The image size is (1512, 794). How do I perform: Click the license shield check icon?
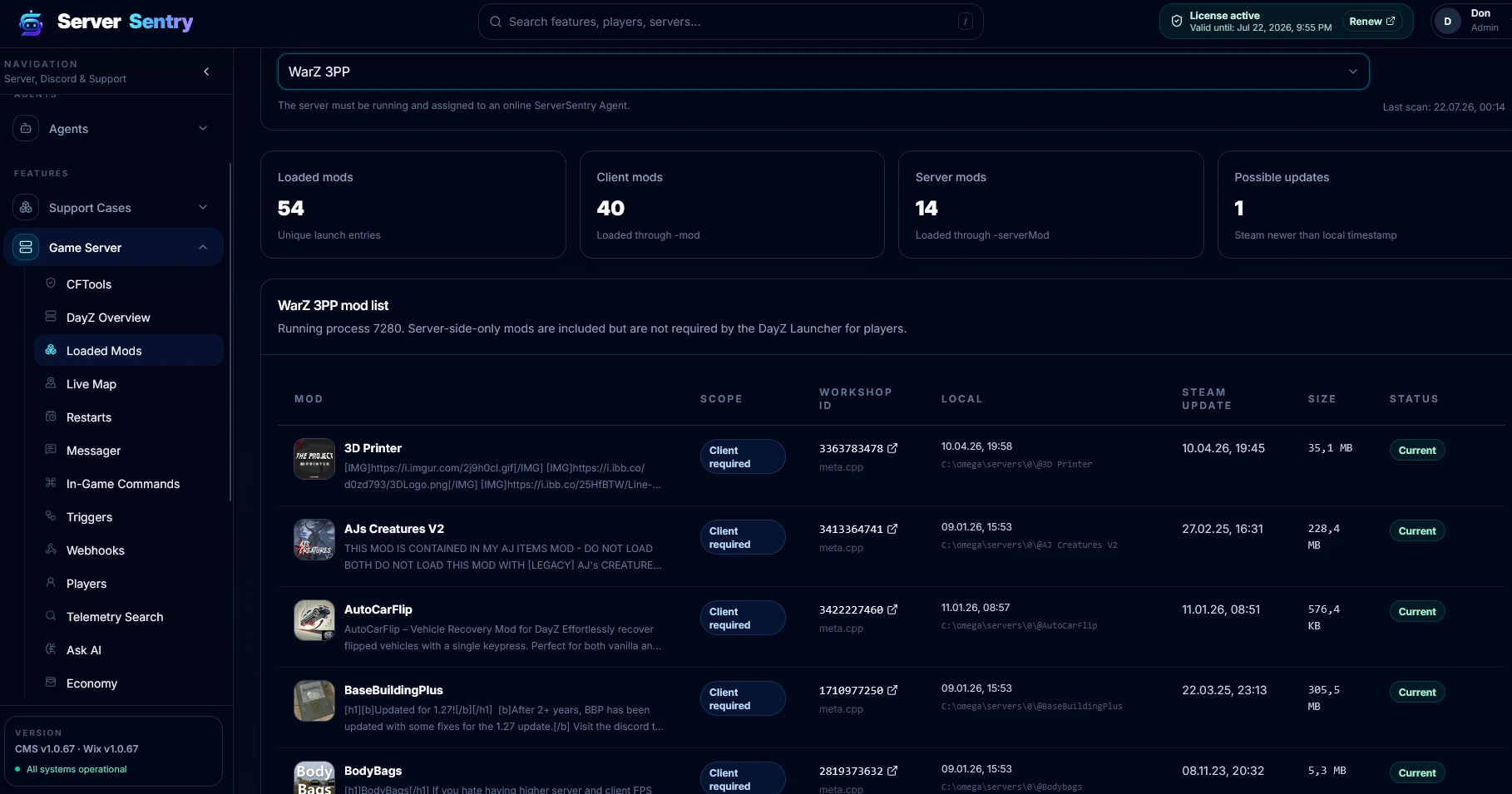pos(1177,22)
